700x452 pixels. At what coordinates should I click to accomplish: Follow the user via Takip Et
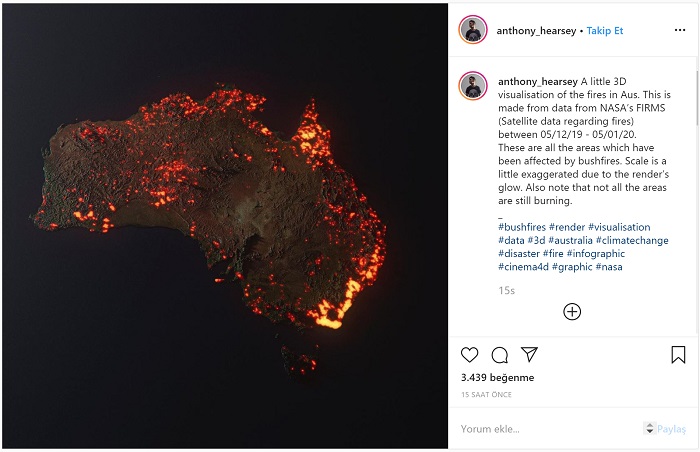604,31
